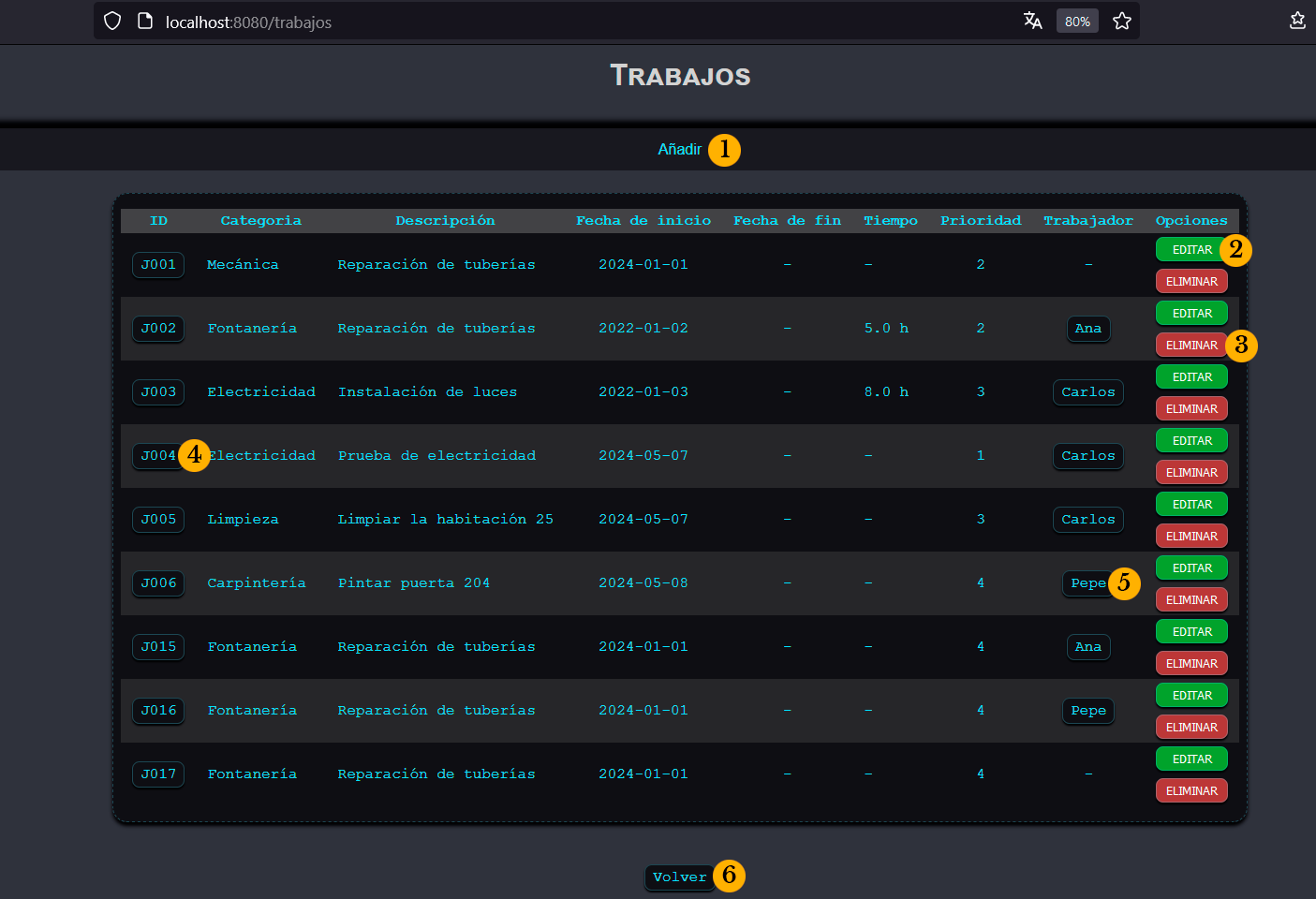Open job ID J001 badge

coord(158,265)
